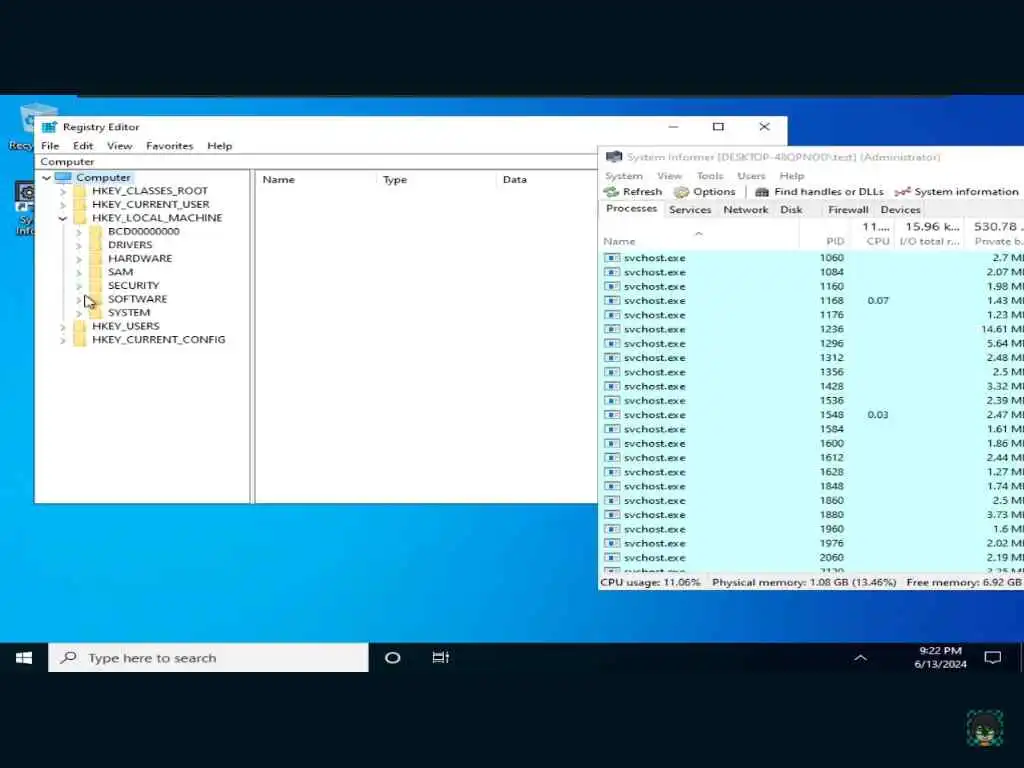Click the HKEY_USERS folder icon
Viewport: 1024px width, 768px height.
[x=80, y=326]
